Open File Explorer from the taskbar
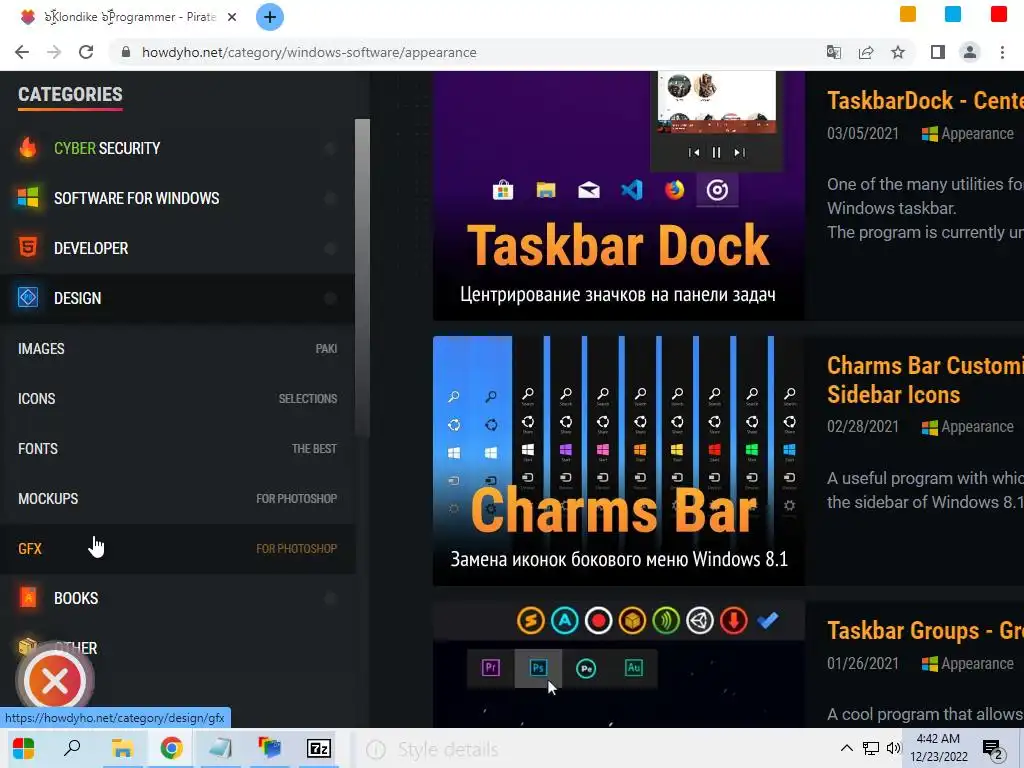The image size is (1024, 768). [x=122, y=748]
